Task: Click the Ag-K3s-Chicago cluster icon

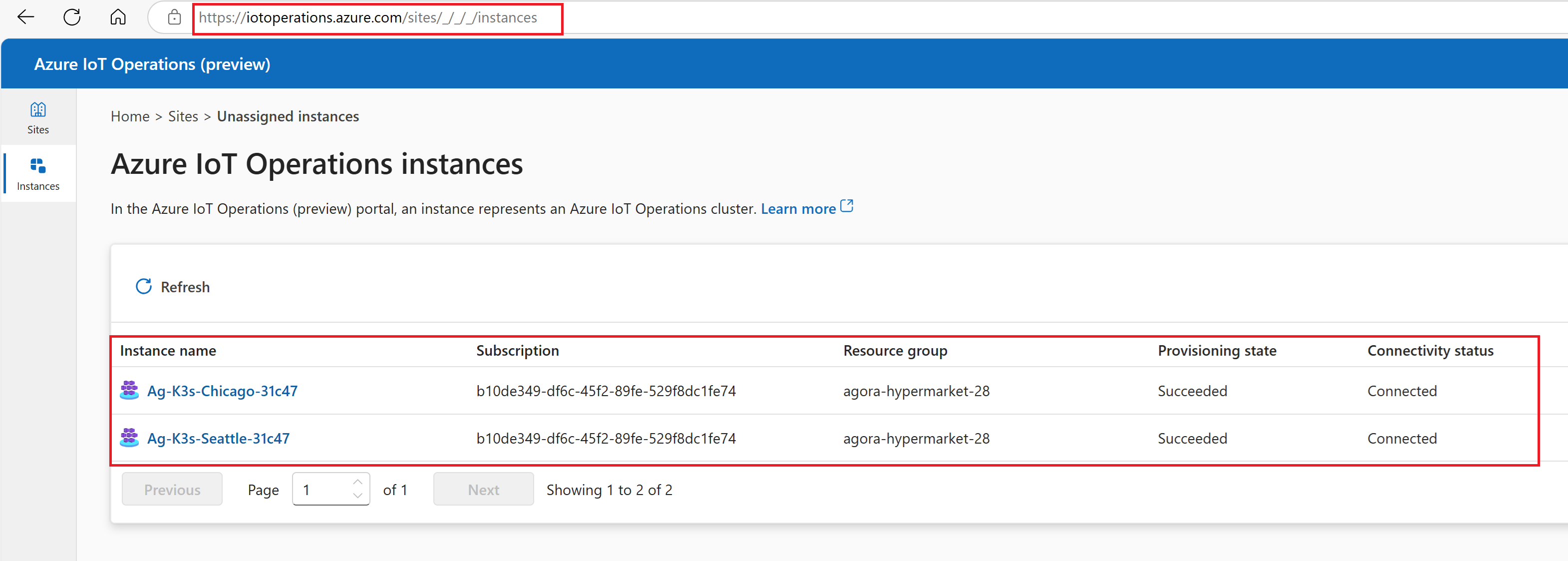Action: coord(129,390)
